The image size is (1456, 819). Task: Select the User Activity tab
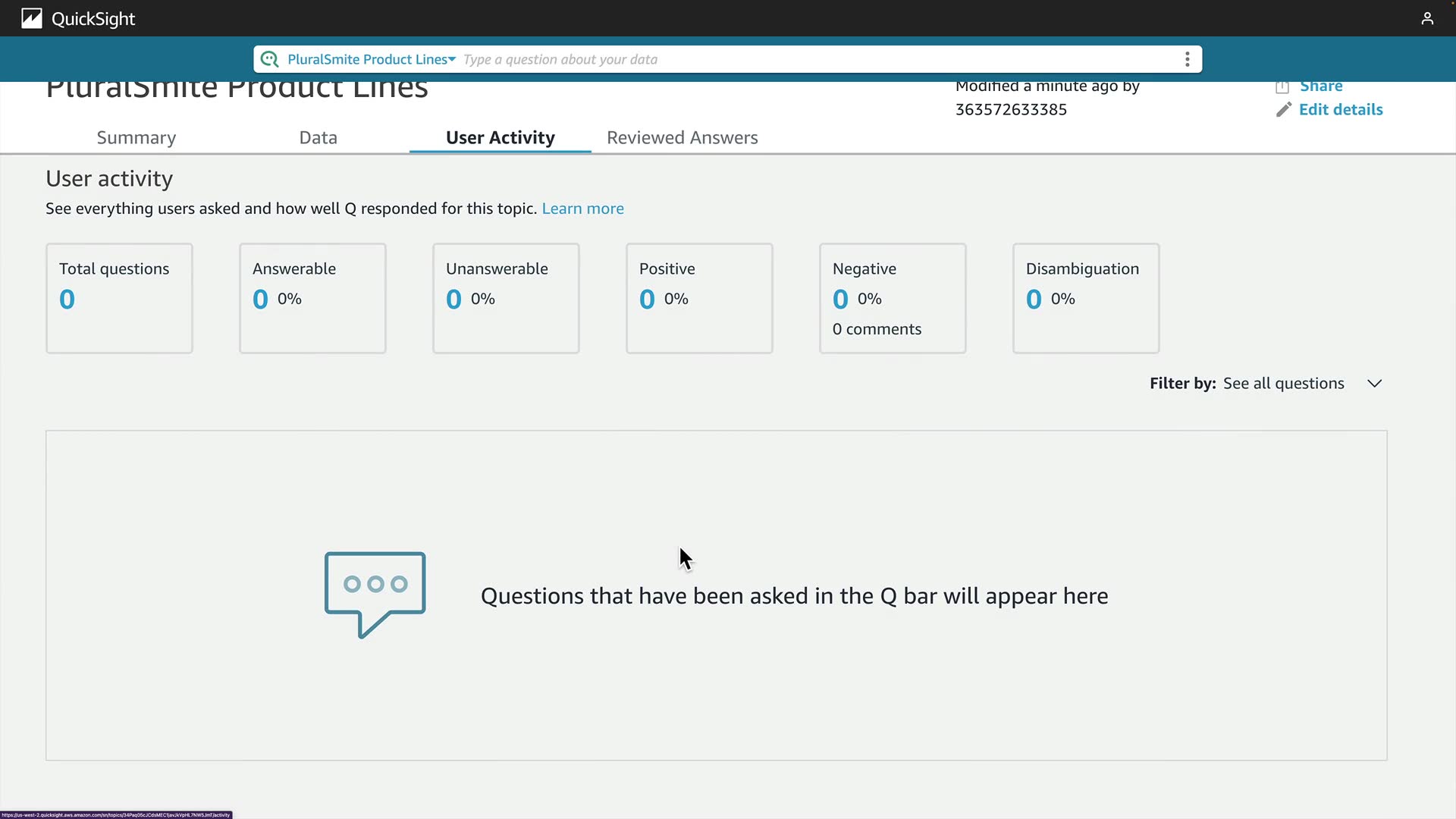click(x=500, y=138)
